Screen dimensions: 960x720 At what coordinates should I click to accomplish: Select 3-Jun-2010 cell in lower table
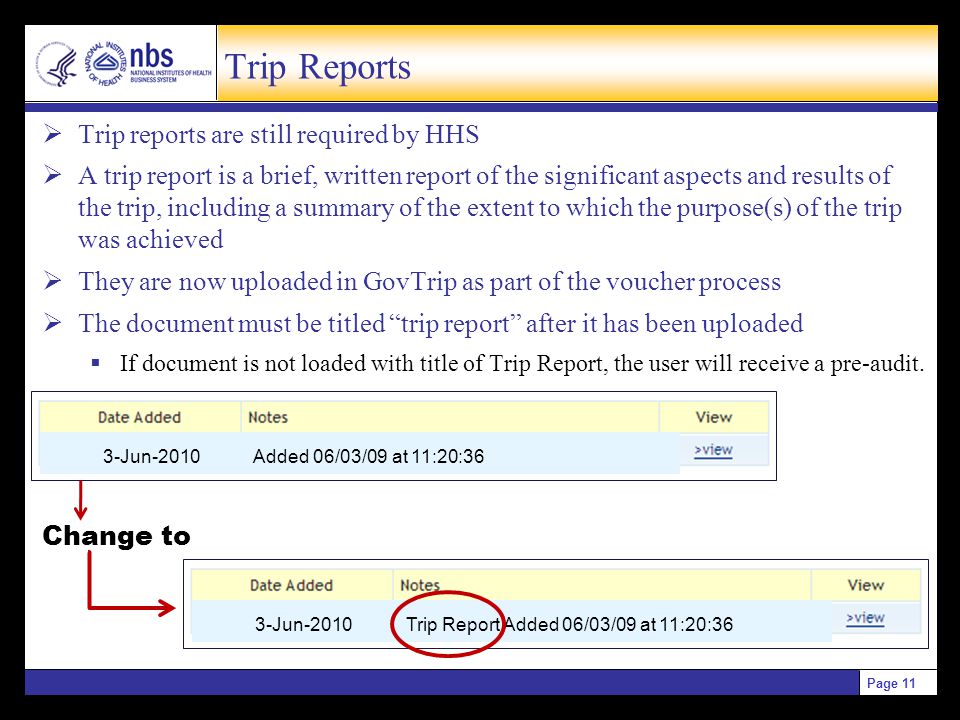click(303, 624)
